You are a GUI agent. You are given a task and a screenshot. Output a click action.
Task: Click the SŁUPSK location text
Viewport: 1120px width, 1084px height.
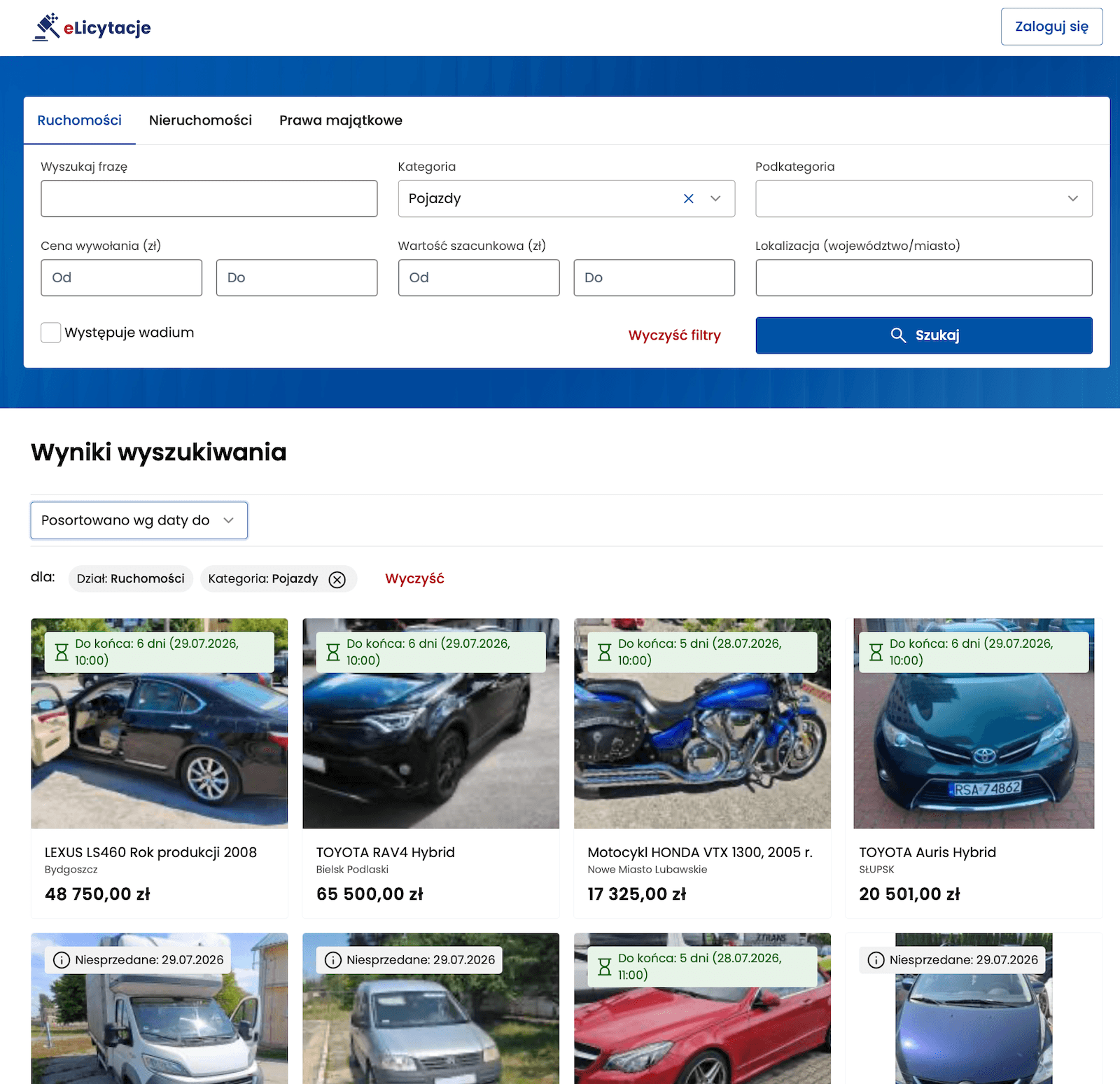click(x=877, y=870)
